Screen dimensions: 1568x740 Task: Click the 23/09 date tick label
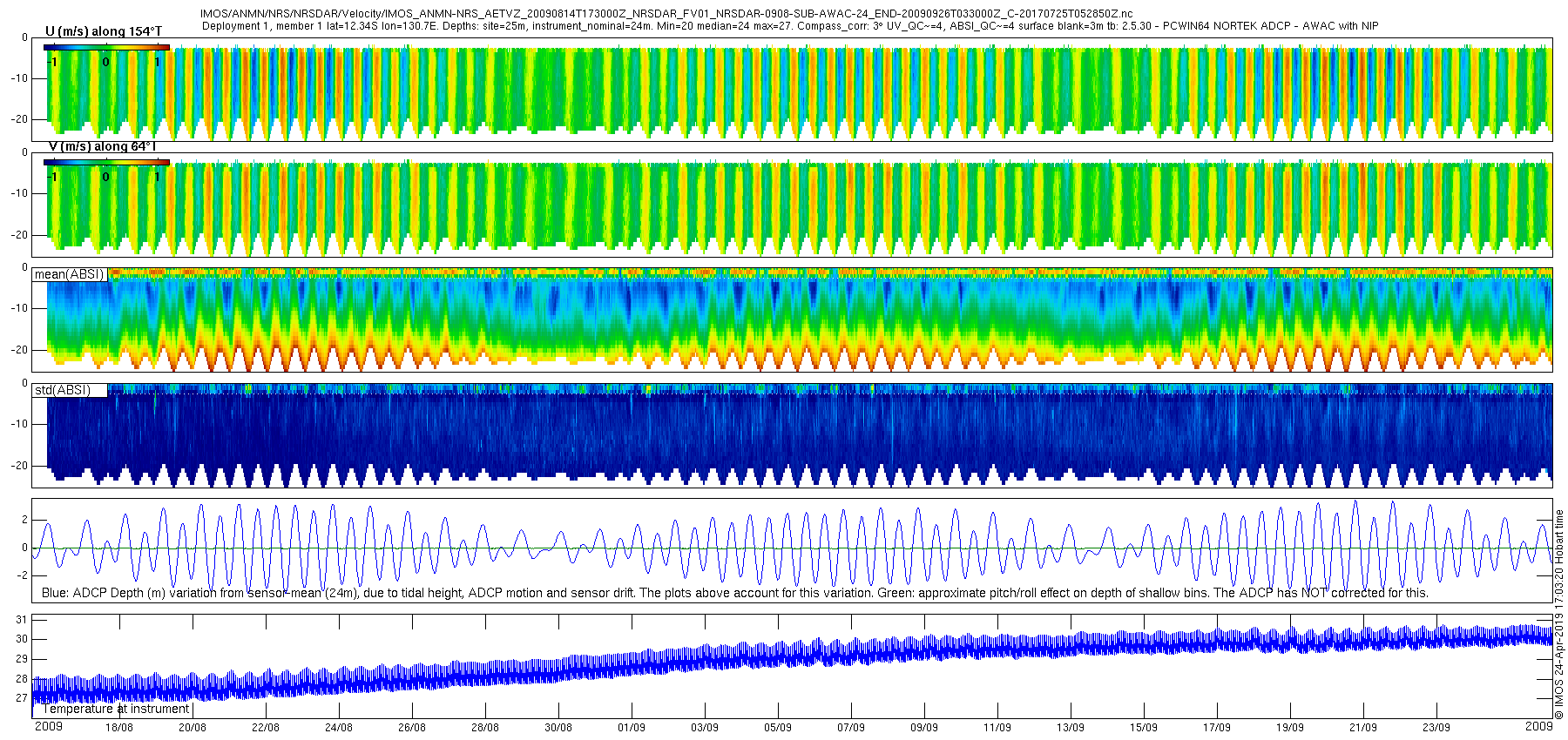pos(1436,728)
